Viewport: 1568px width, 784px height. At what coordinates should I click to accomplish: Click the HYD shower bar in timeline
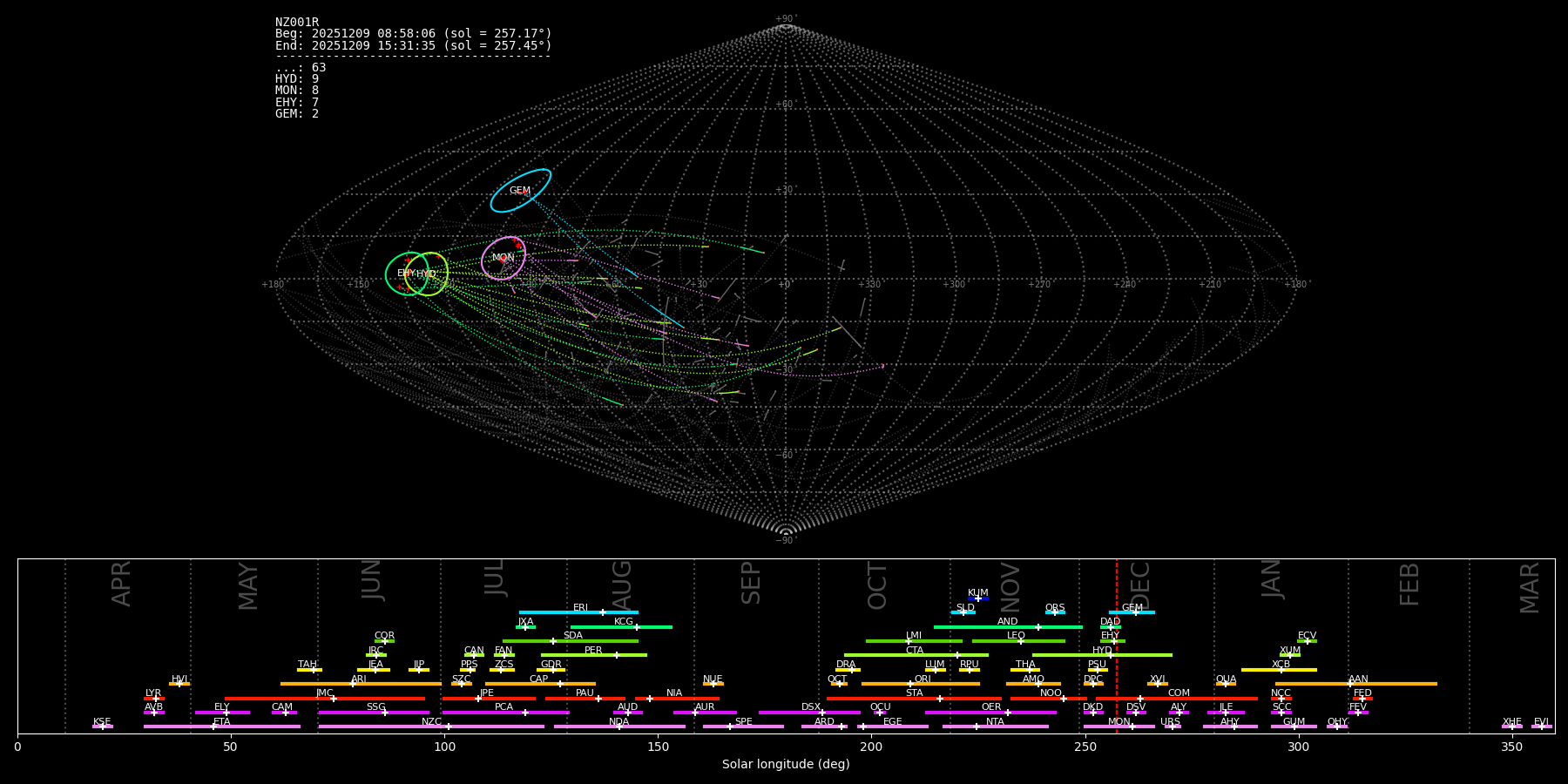coord(1102,655)
